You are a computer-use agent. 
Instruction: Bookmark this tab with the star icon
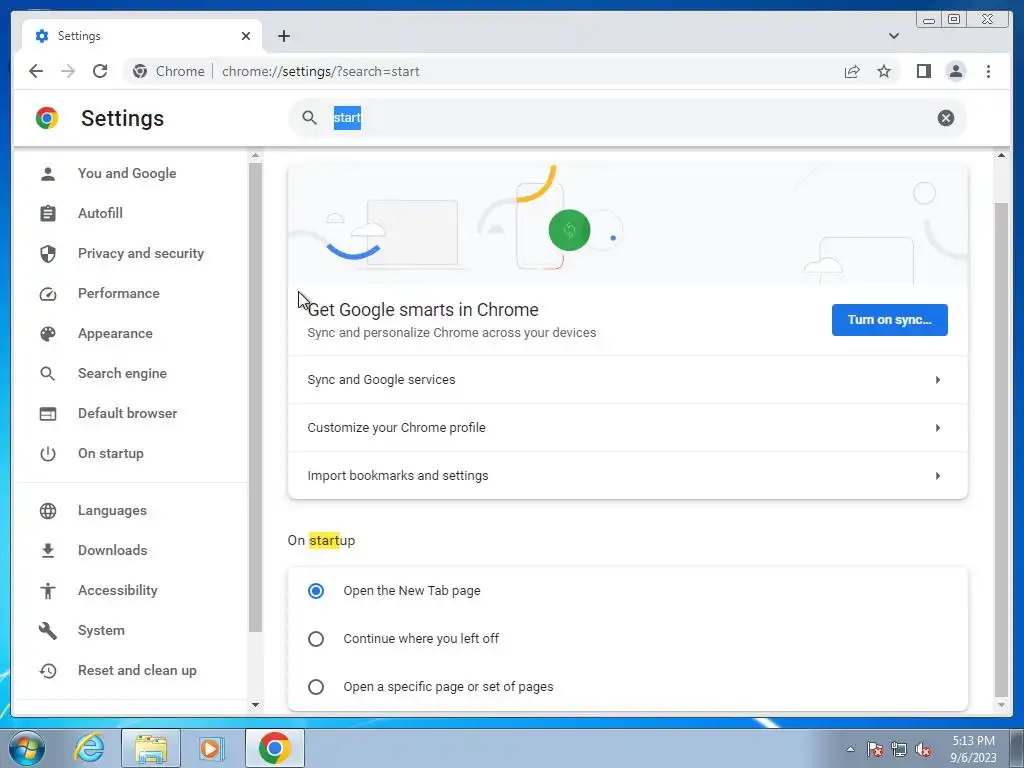(884, 71)
